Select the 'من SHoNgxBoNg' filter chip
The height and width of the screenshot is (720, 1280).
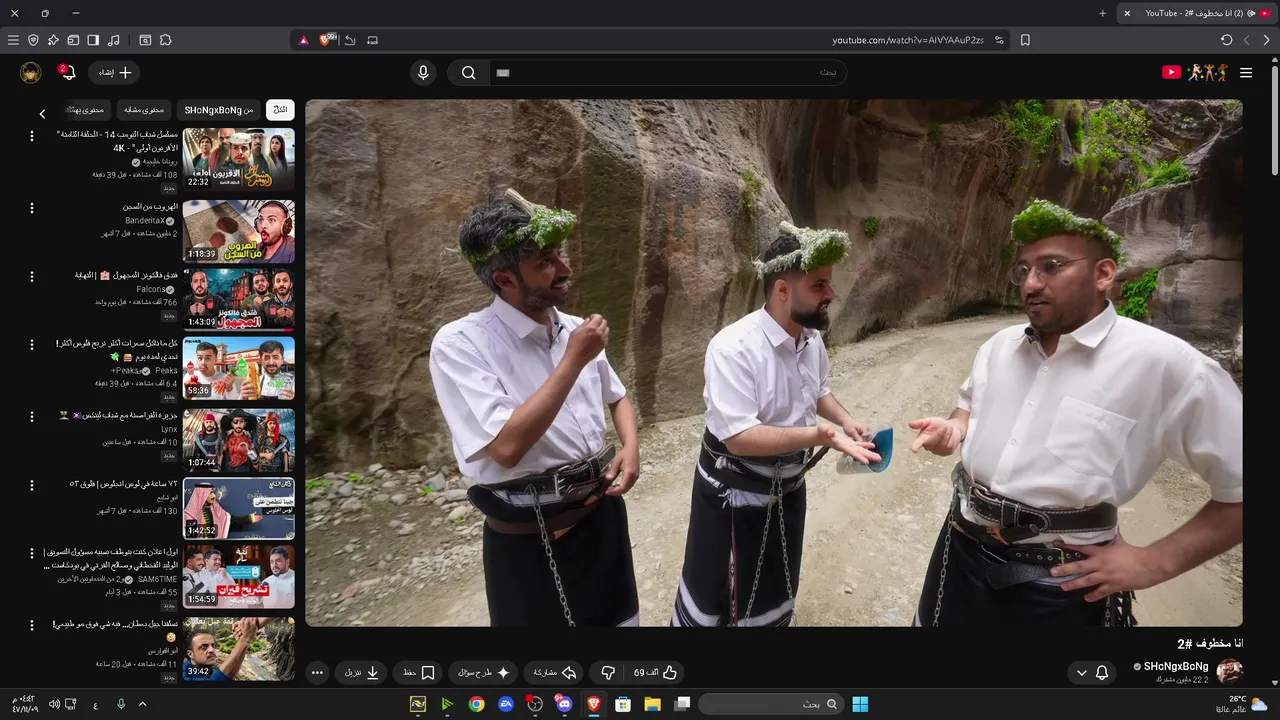pyautogui.click(x=219, y=110)
